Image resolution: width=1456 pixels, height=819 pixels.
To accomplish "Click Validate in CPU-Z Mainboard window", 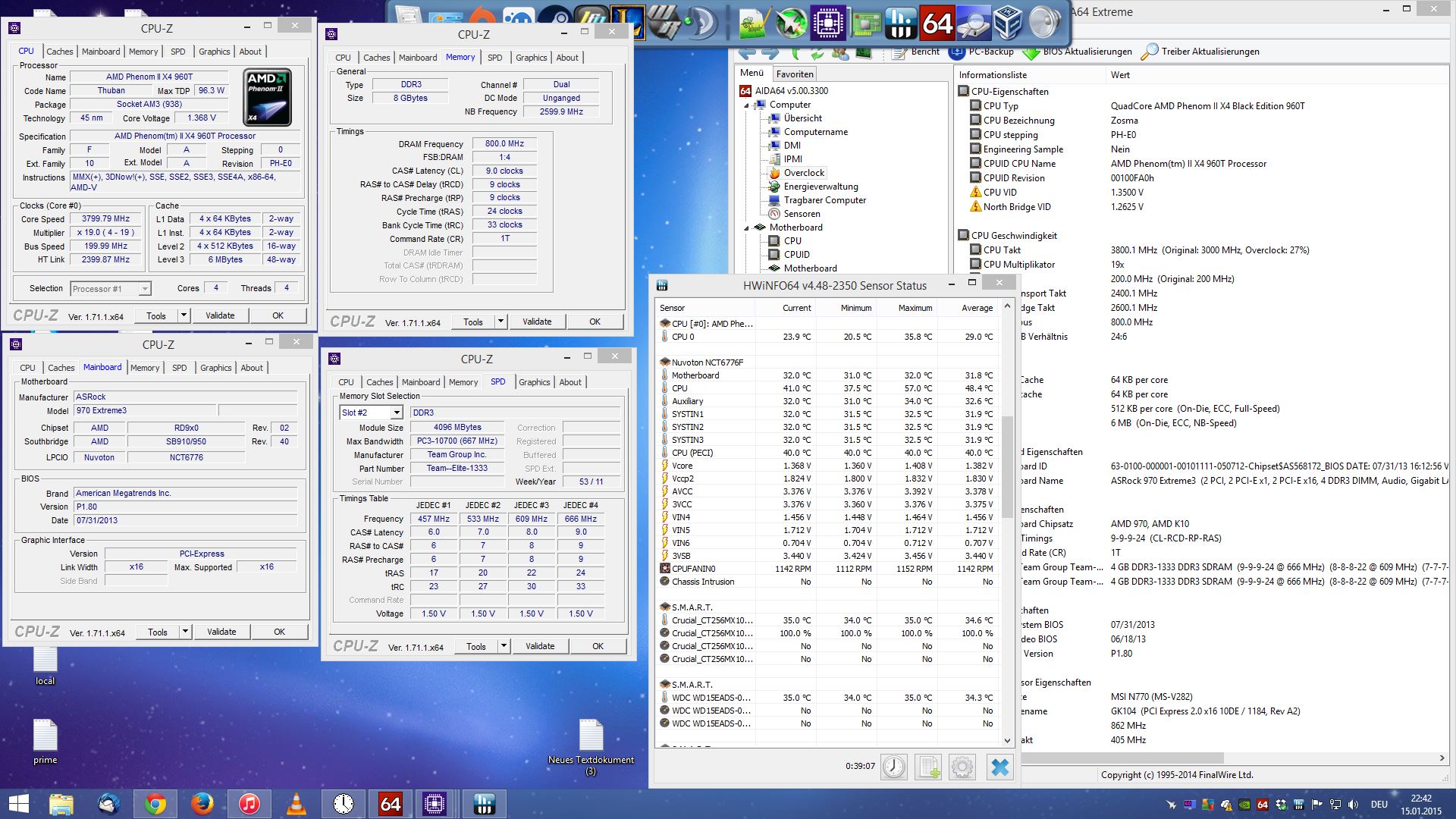I will coord(221,632).
